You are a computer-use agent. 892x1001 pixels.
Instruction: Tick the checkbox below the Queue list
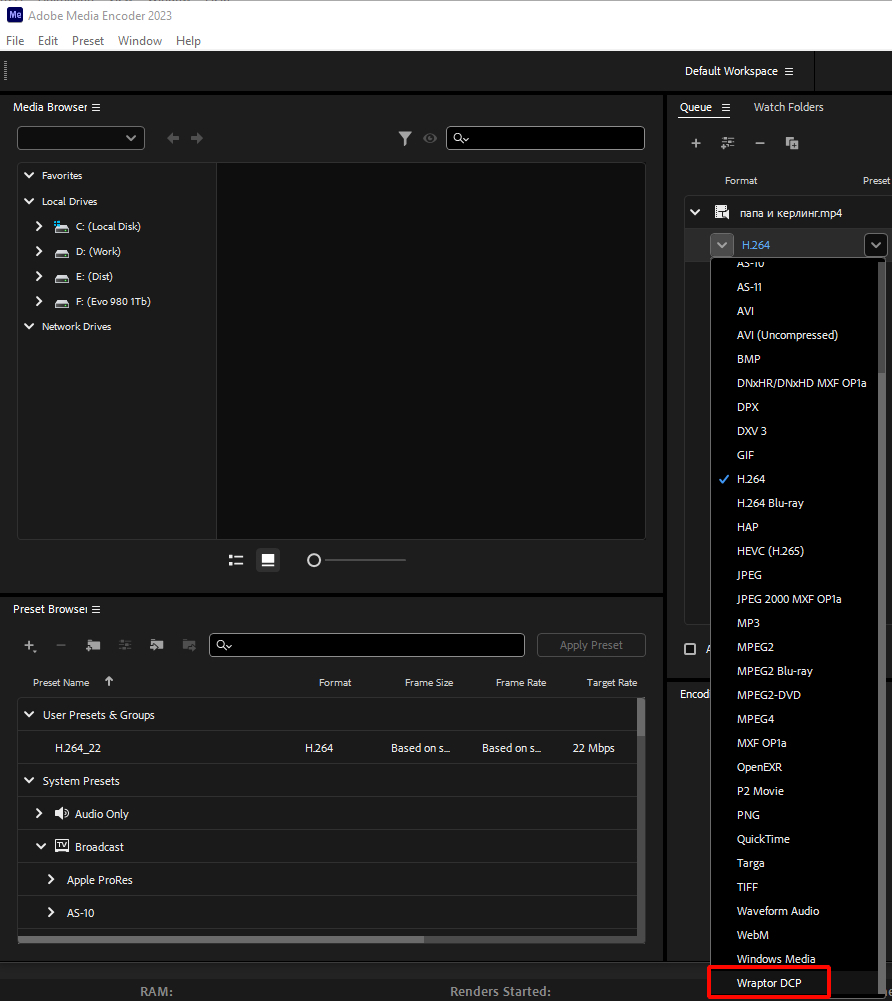click(x=690, y=649)
